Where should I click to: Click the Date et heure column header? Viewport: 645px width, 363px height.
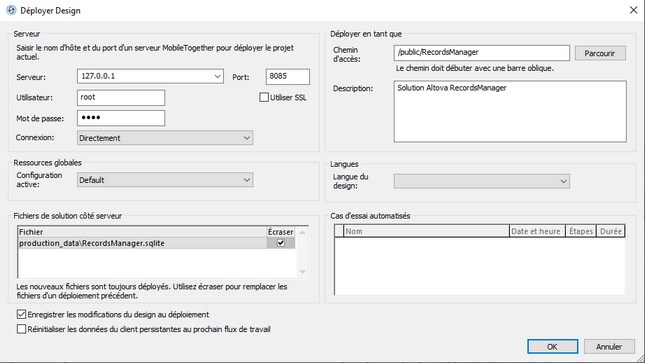pos(537,231)
